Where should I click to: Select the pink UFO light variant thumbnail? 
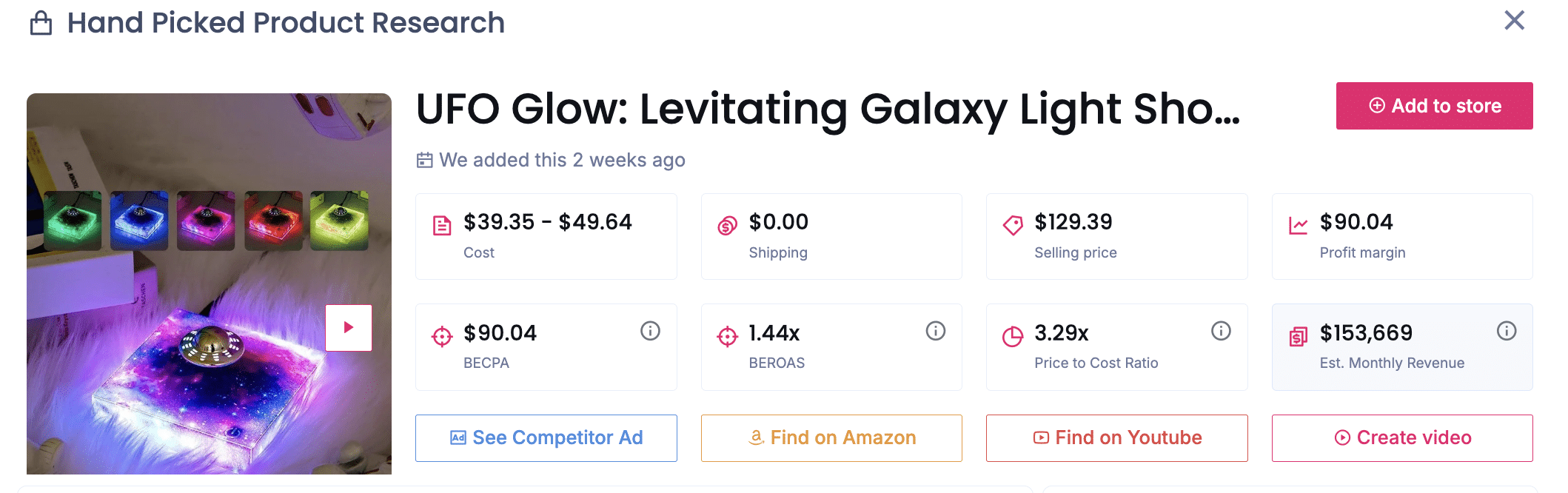click(x=206, y=221)
